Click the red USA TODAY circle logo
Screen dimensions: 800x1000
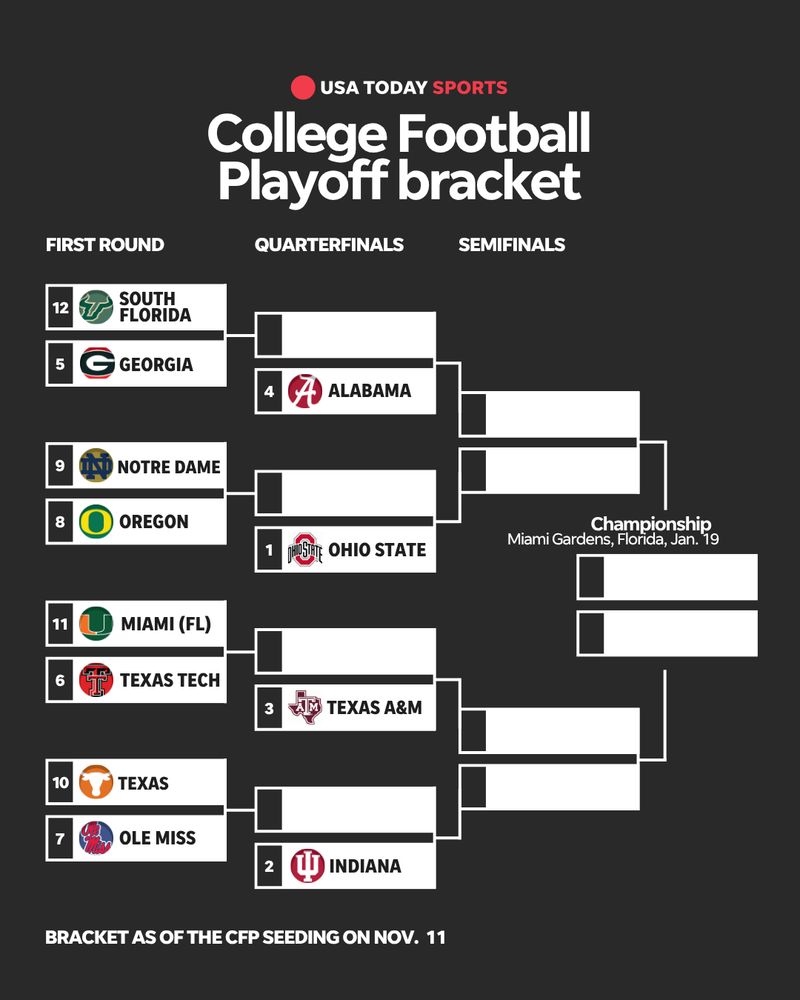pyautogui.click(x=303, y=87)
